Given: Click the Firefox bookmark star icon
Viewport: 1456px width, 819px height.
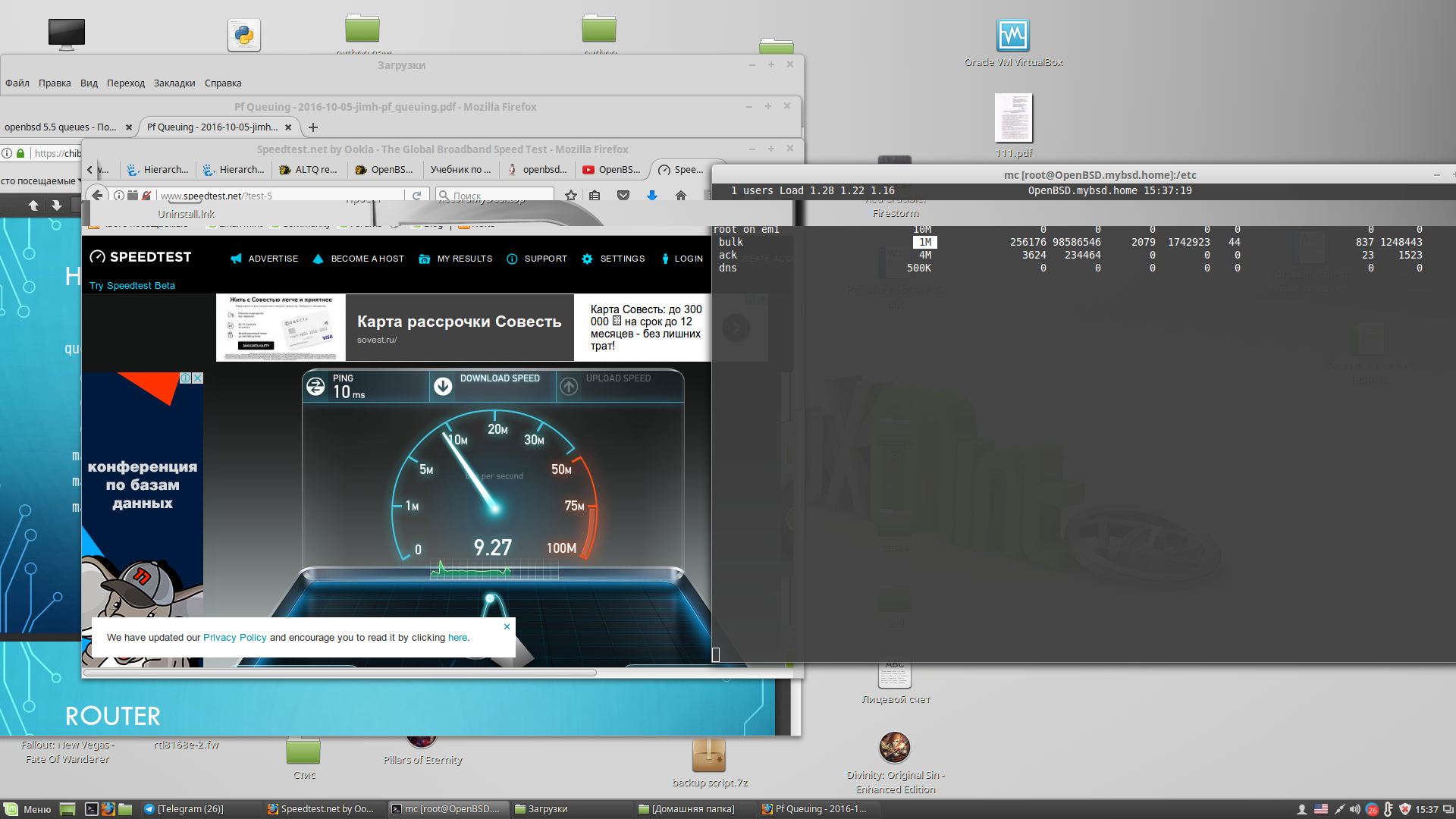Looking at the screenshot, I should click(571, 196).
